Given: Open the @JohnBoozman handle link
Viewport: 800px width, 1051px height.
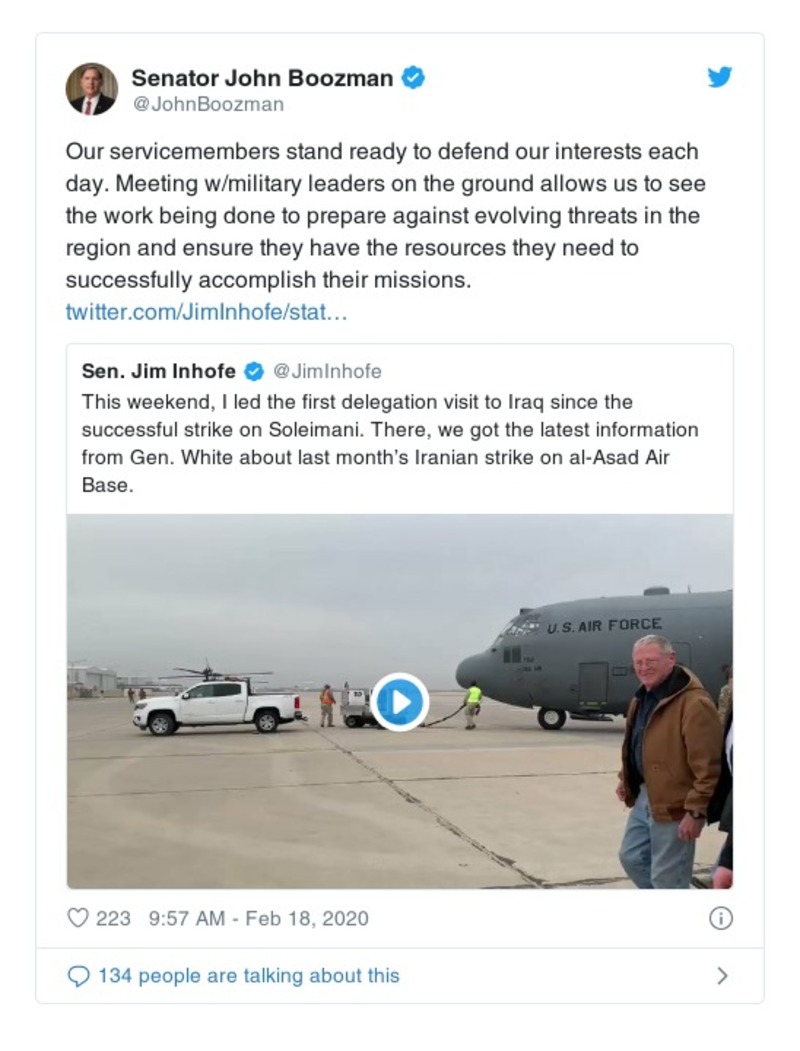Looking at the screenshot, I should click(207, 104).
